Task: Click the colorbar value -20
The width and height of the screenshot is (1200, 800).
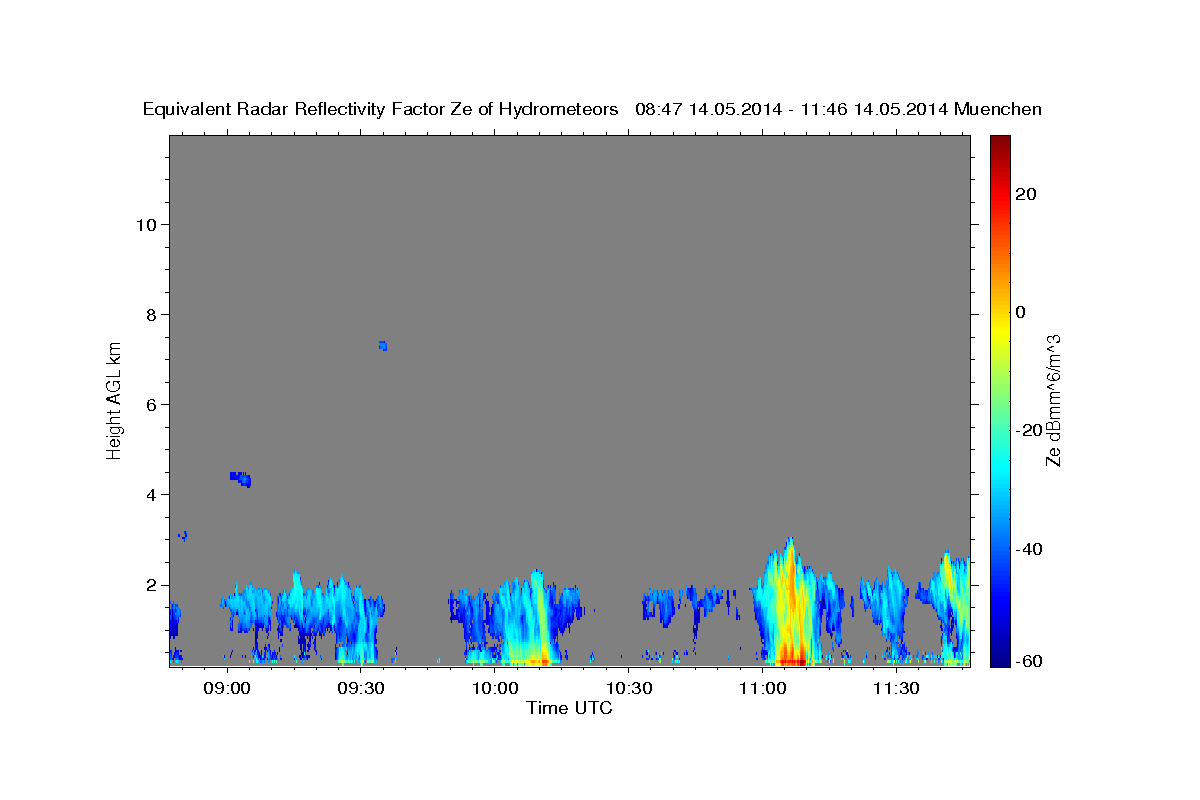Action: coord(1028,430)
